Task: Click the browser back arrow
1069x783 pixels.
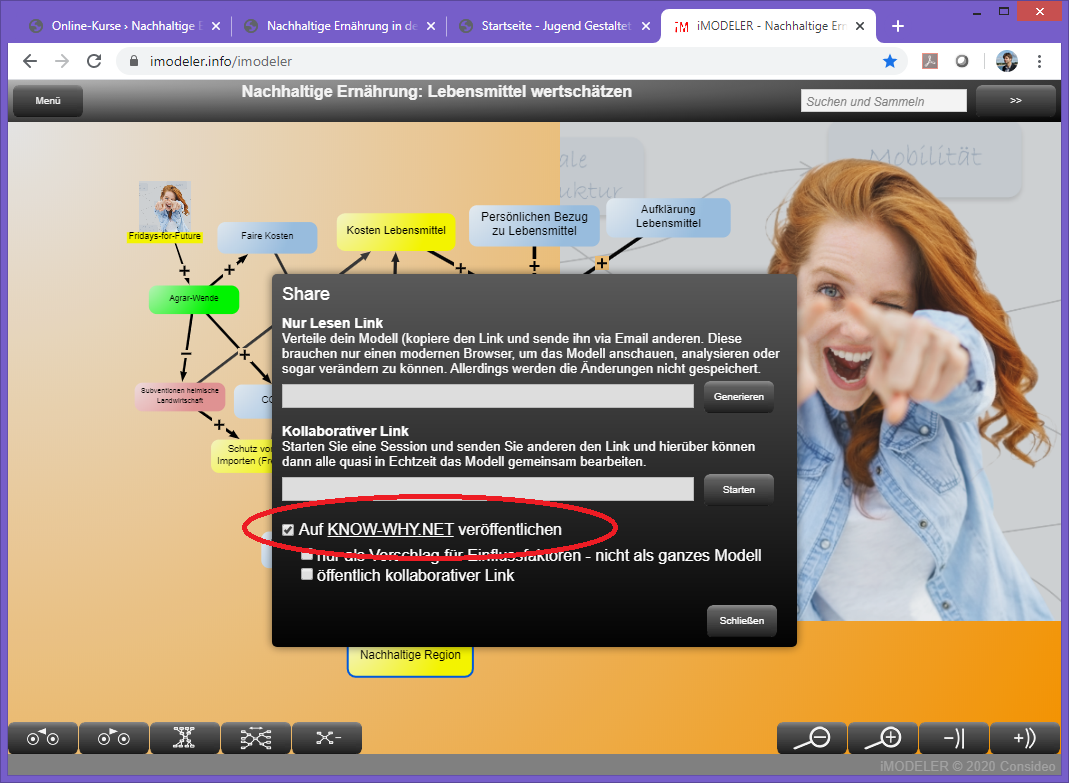Action: pos(30,61)
